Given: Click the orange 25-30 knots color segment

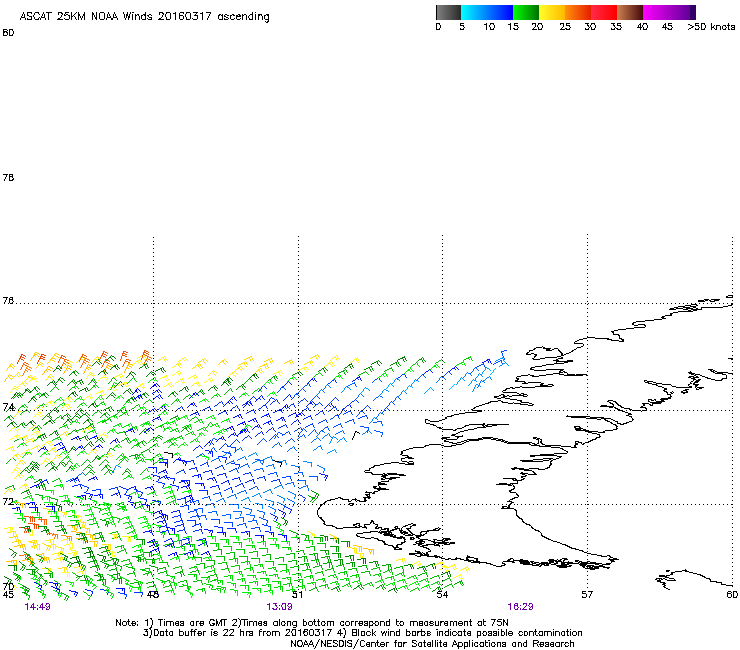Looking at the screenshot, I should pyautogui.click(x=578, y=12).
